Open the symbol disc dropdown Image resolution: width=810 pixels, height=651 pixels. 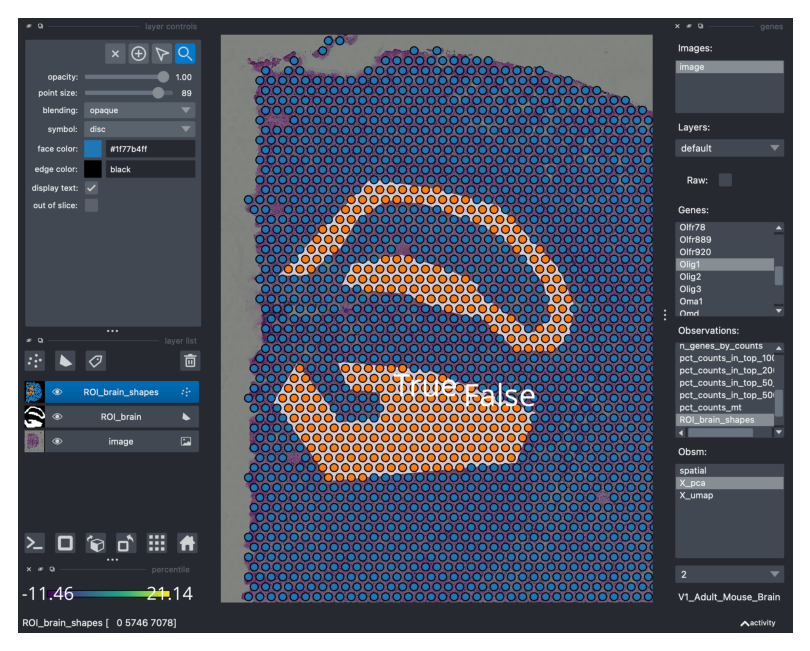coord(139,129)
